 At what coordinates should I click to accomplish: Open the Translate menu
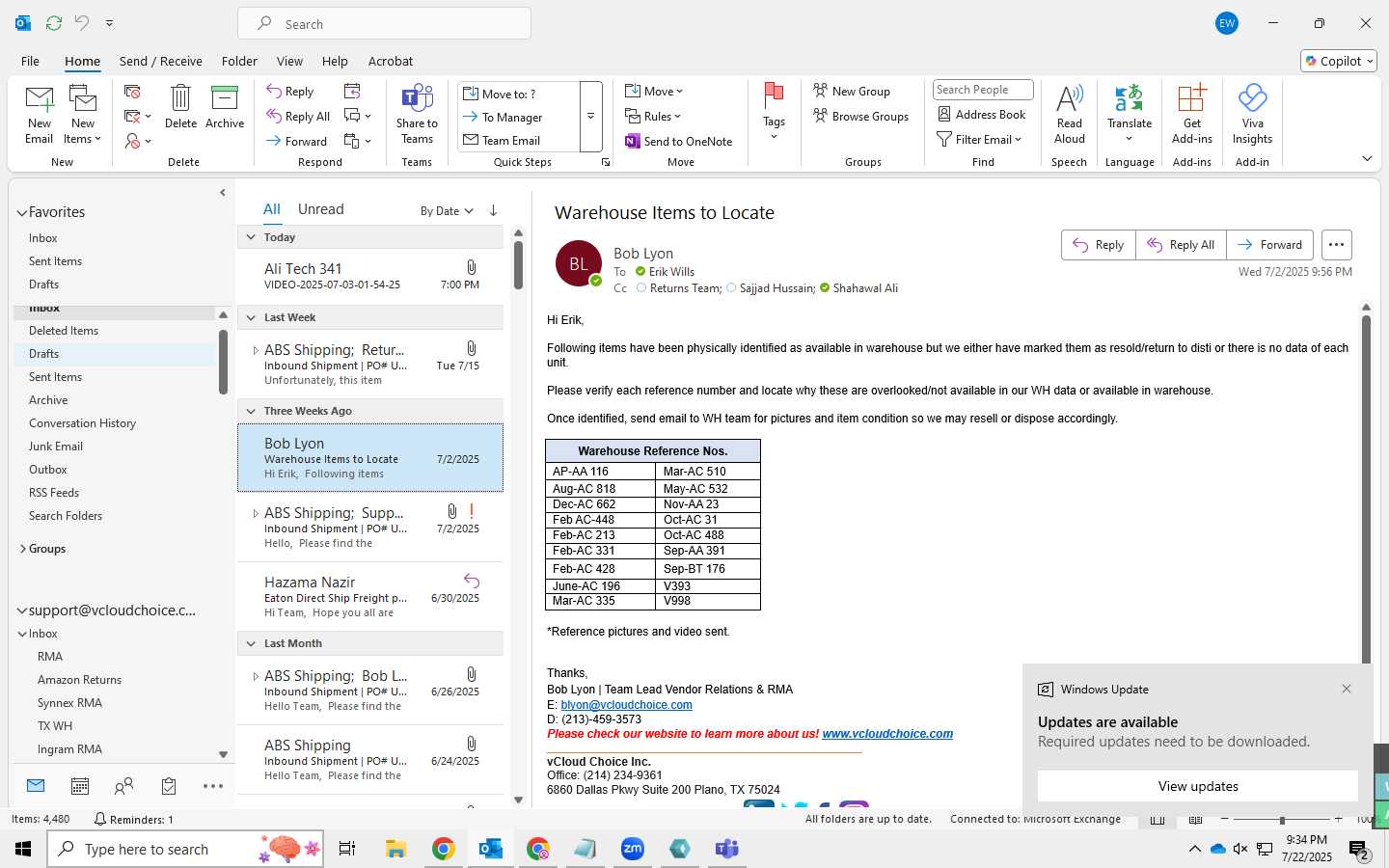tap(1130, 115)
